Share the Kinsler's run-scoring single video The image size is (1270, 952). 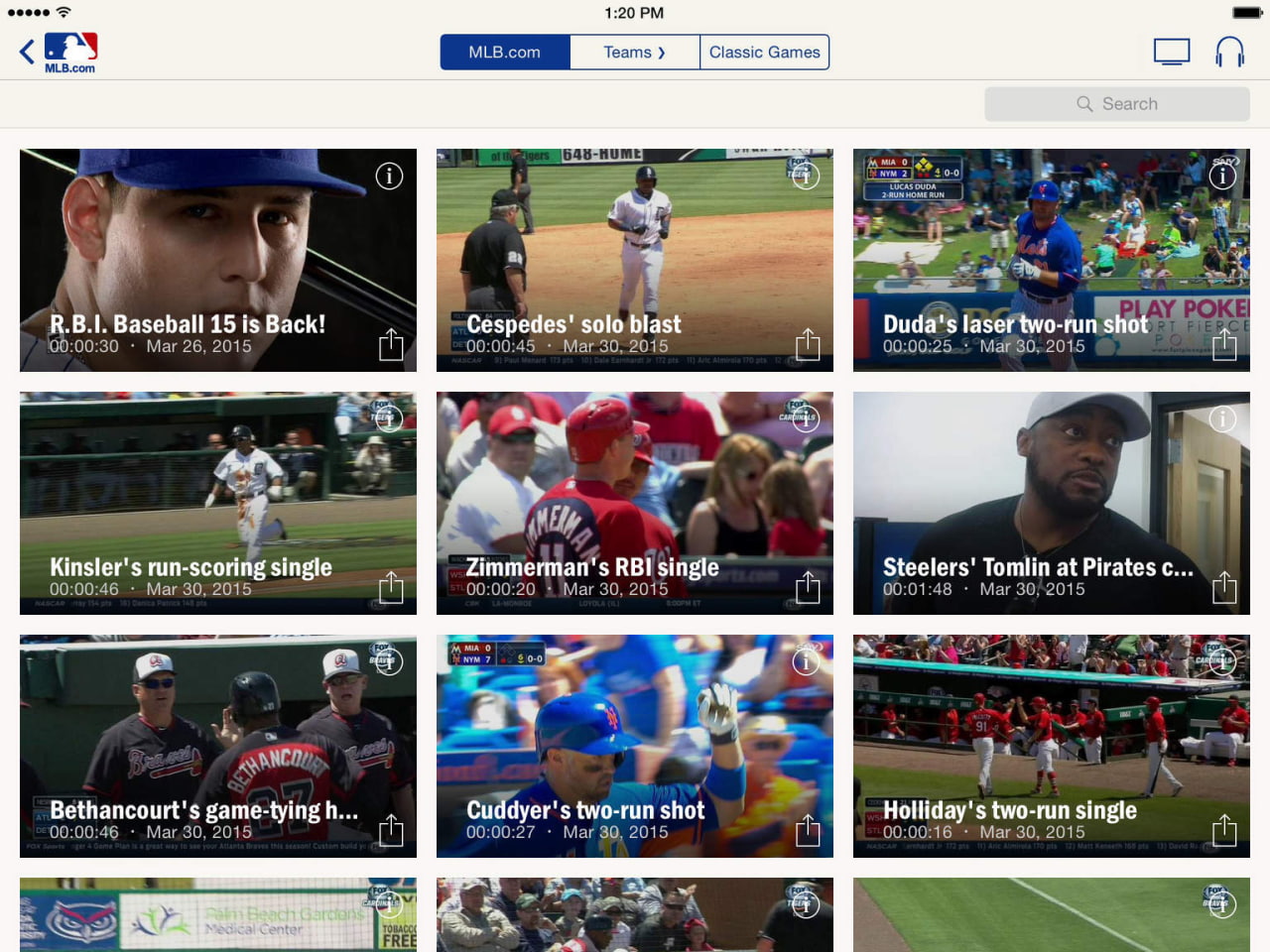[x=390, y=588]
